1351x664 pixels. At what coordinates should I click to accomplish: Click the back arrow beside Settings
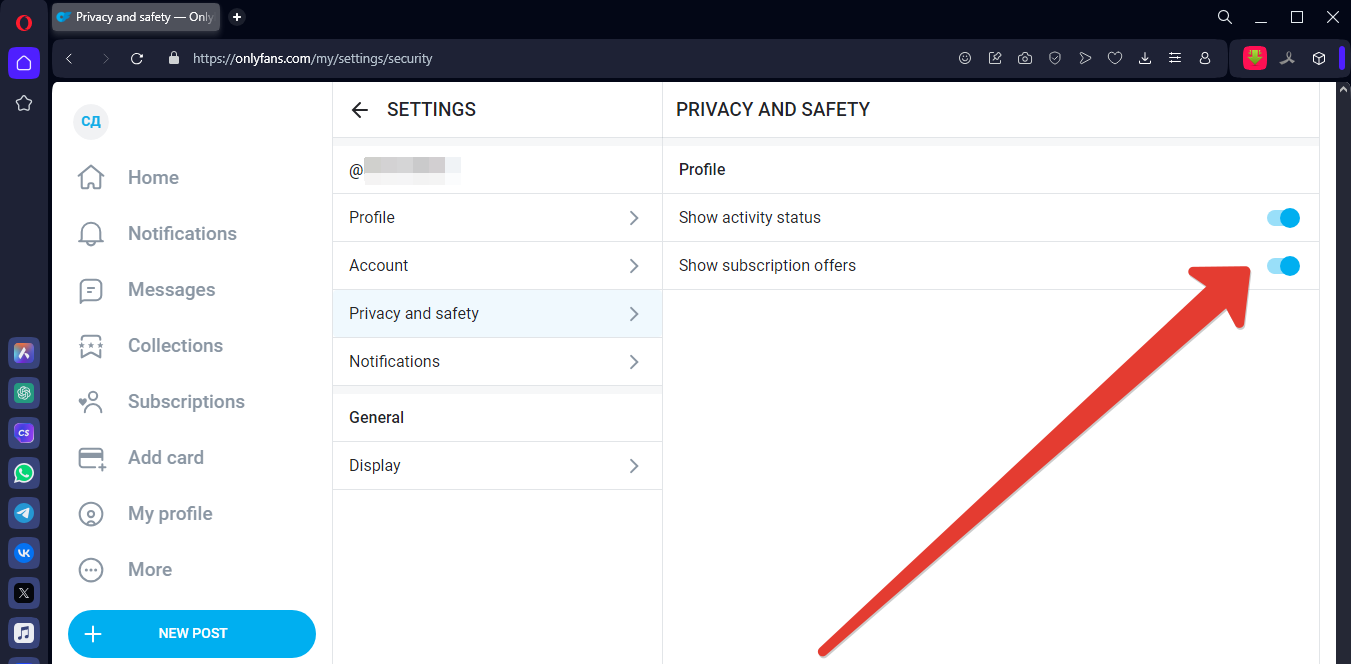click(360, 110)
